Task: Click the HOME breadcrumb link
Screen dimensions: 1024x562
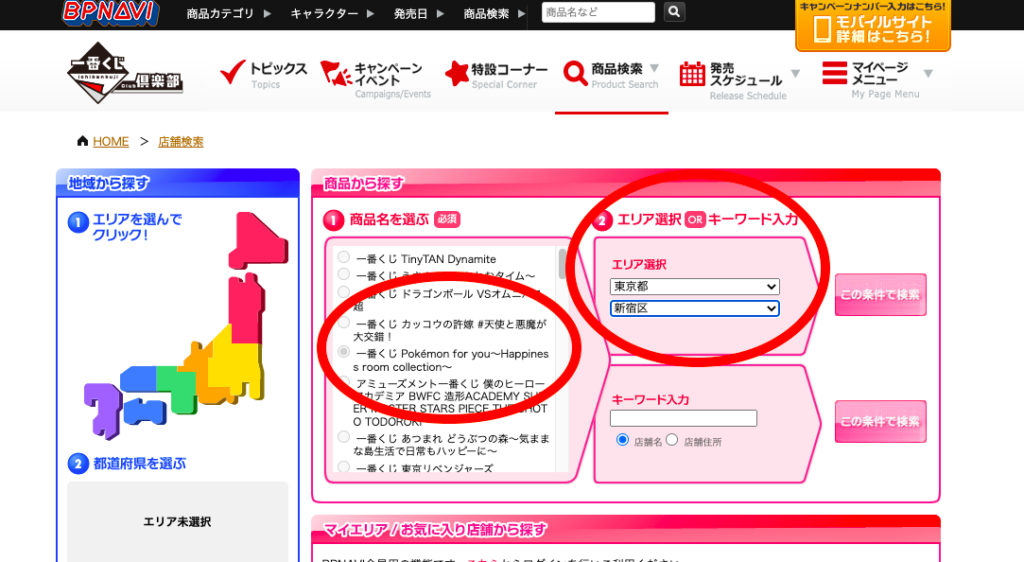Action: tap(110, 142)
